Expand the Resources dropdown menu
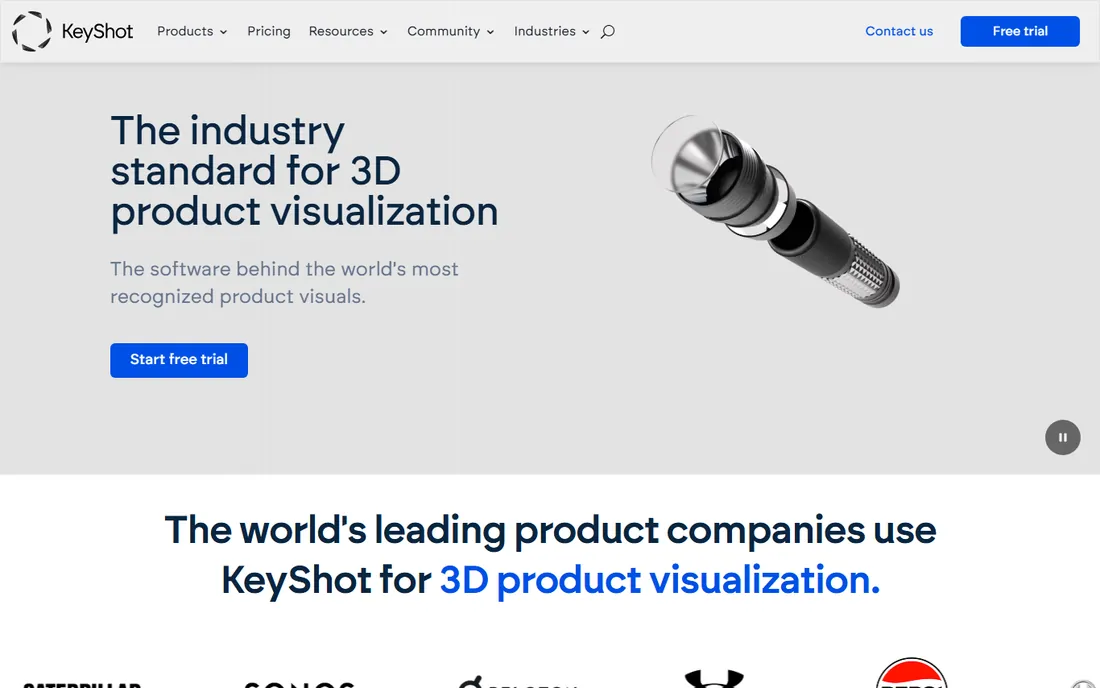 (348, 32)
